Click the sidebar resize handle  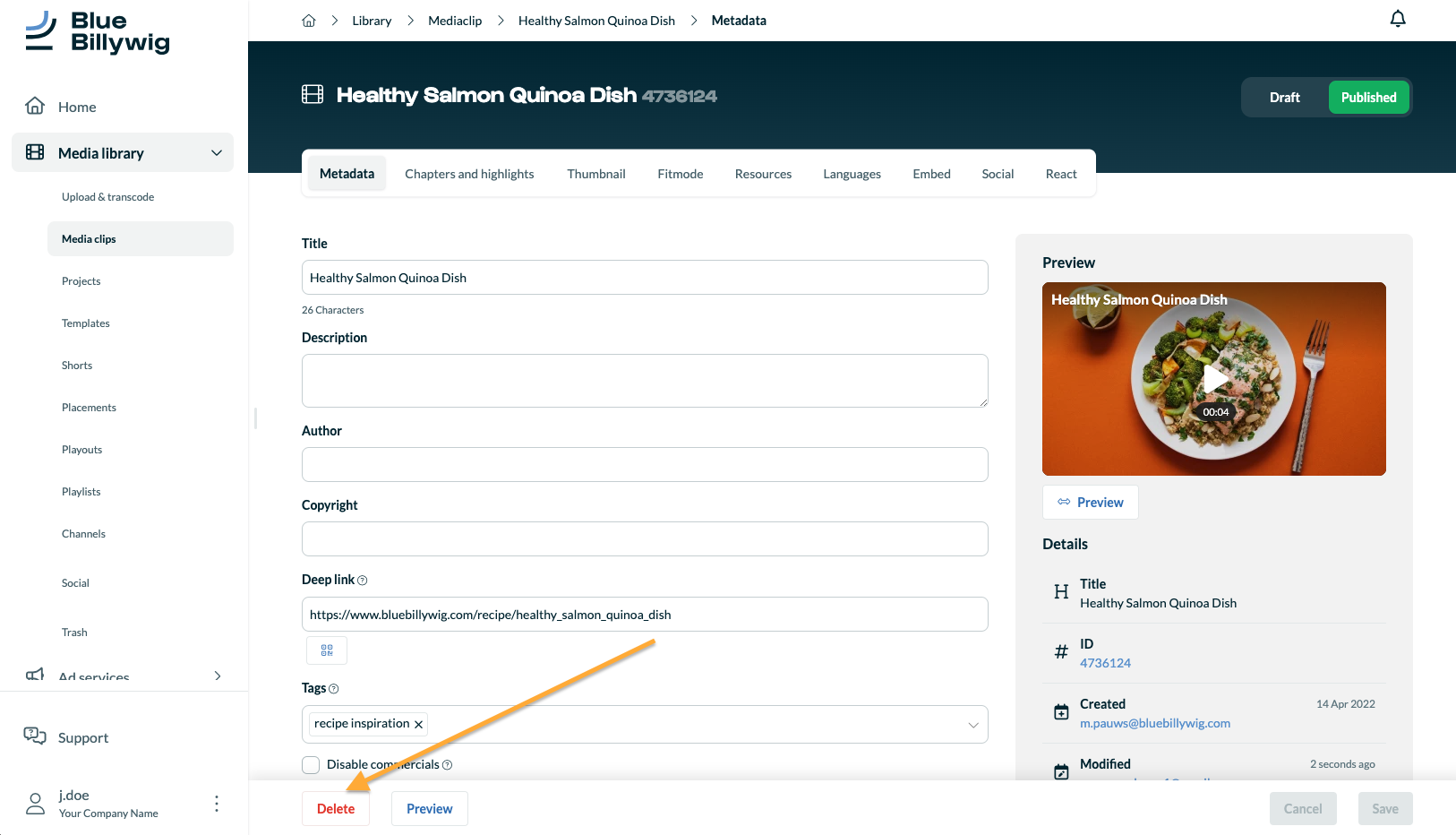(x=256, y=418)
